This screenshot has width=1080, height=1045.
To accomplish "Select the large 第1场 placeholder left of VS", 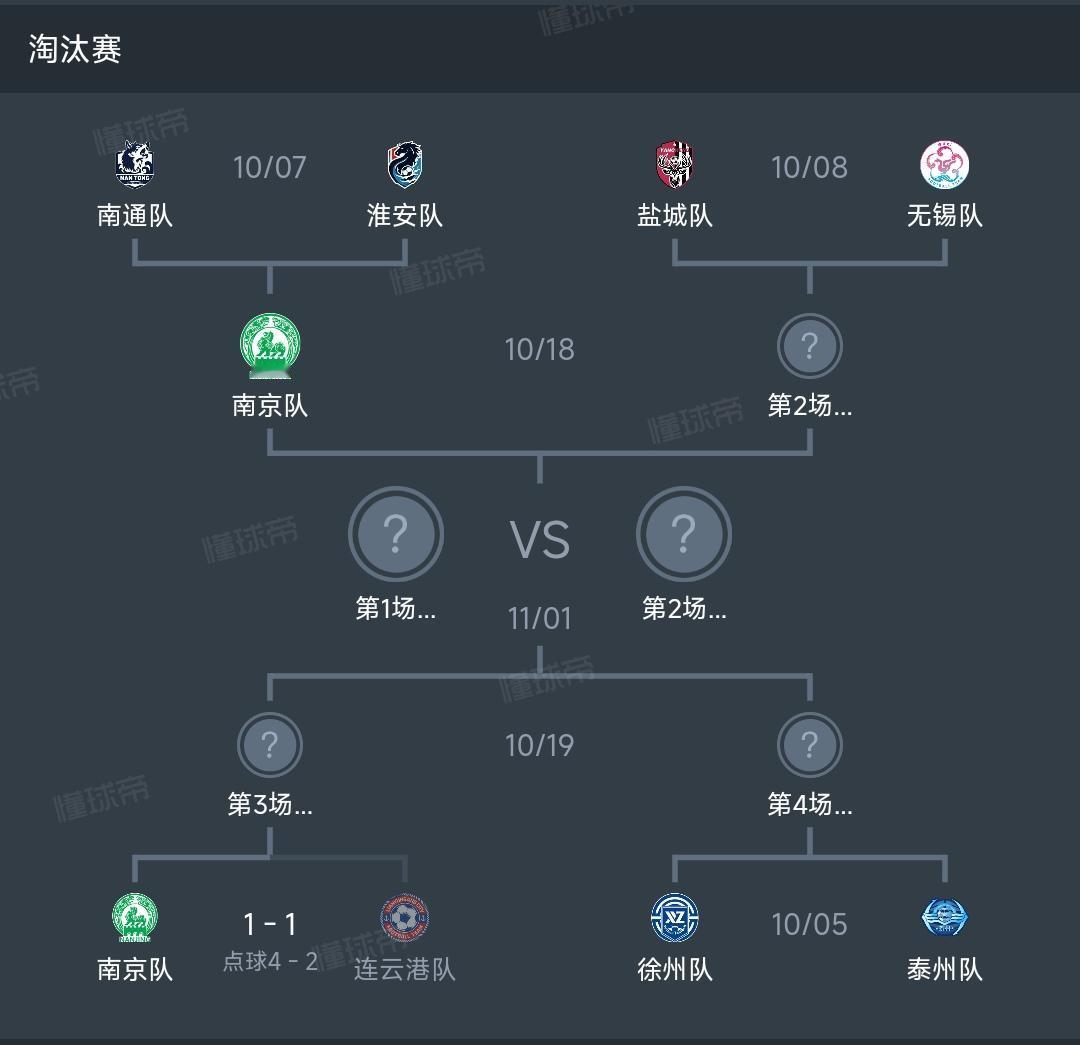I will (x=396, y=535).
